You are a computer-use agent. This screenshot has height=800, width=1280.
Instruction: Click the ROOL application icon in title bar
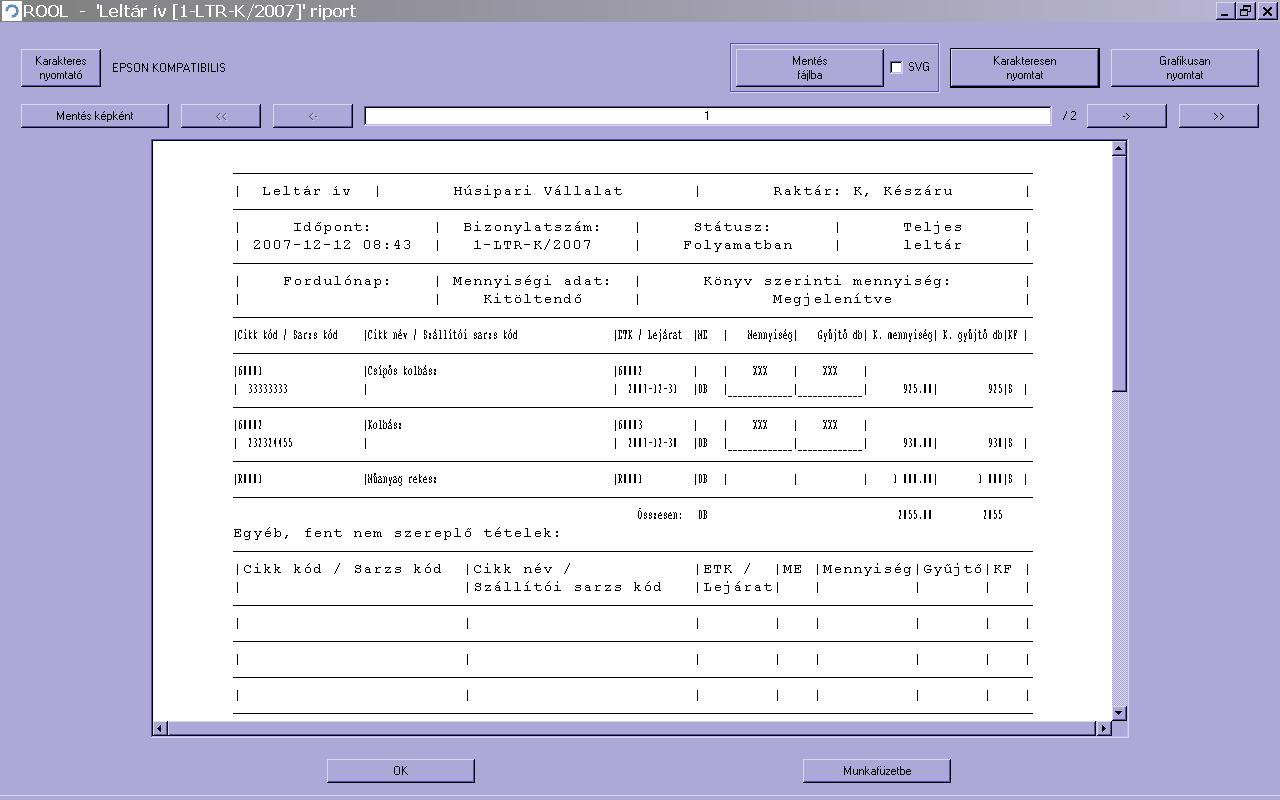point(11,11)
